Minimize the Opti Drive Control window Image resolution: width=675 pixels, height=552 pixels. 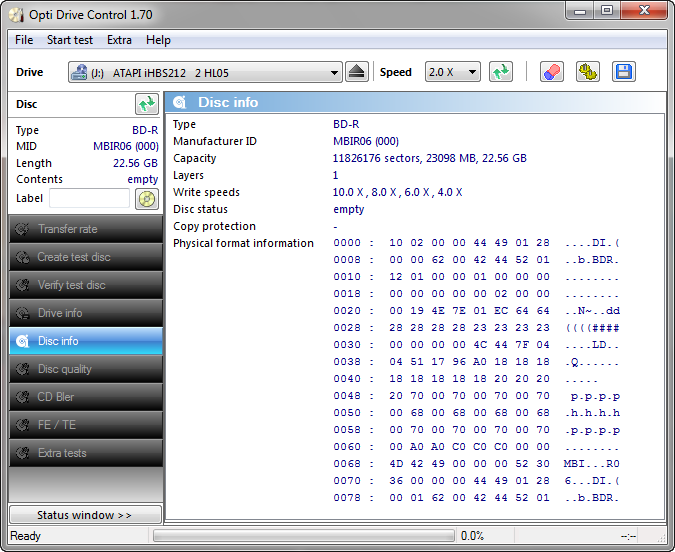(579, 10)
